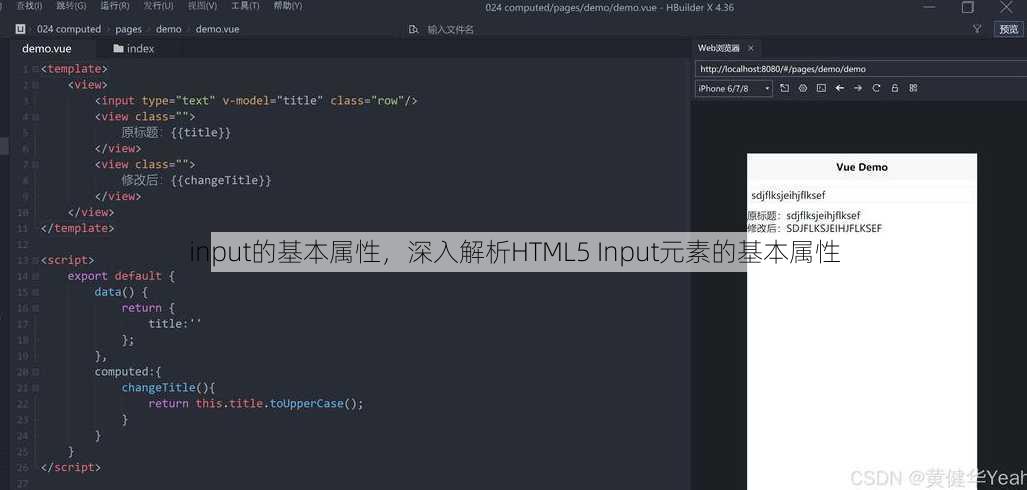
Task: Click the rotate device icon in the browser toolbar
Action: tap(785, 88)
